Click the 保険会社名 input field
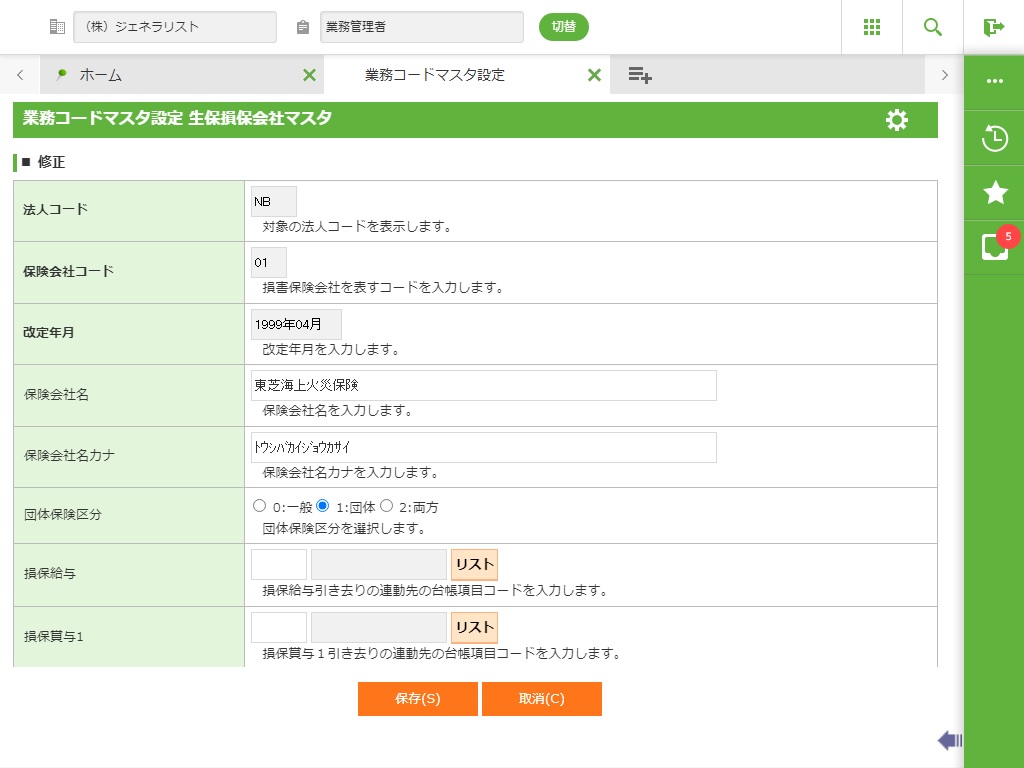1024x768 pixels. 484,385
